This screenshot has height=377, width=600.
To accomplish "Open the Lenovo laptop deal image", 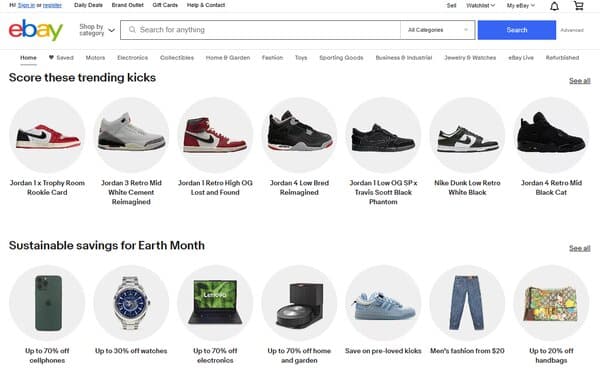I will pos(215,303).
